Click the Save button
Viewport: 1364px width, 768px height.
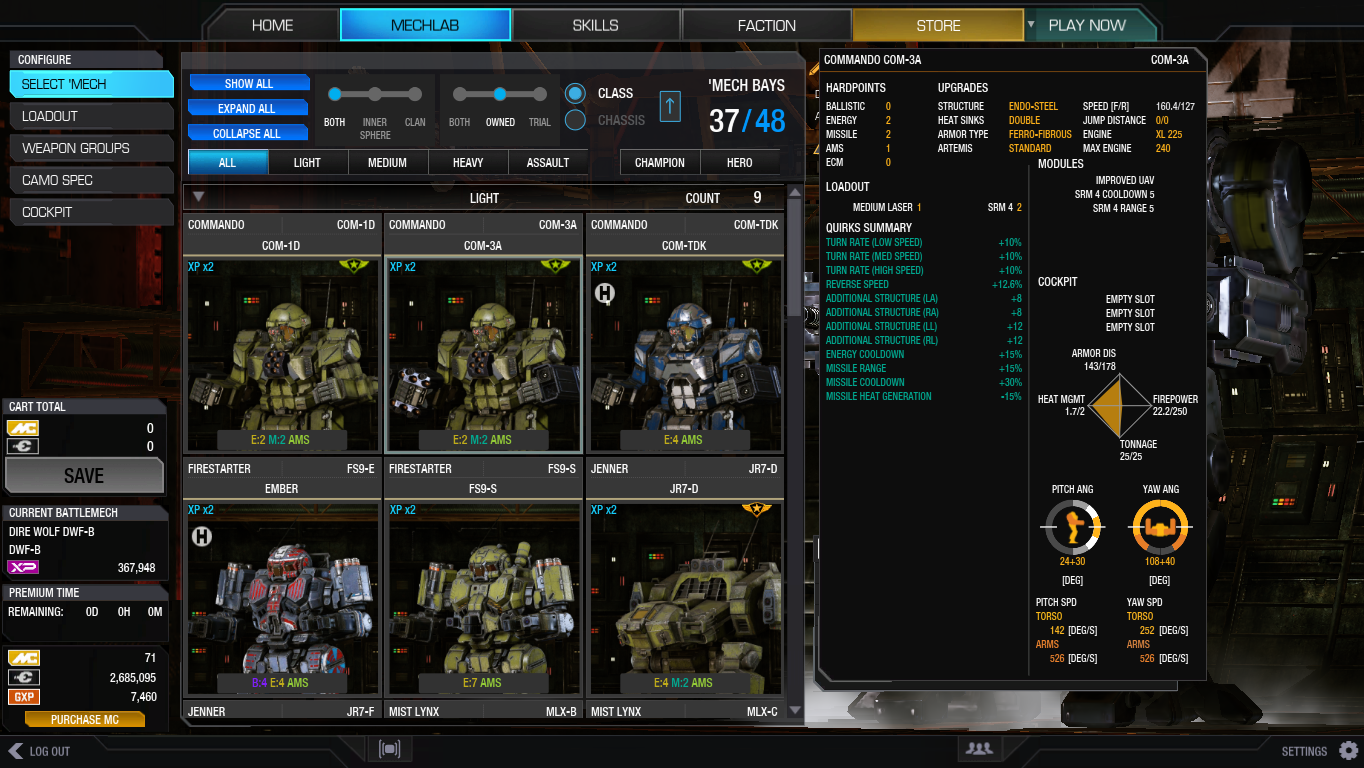(x=84, y=476)
